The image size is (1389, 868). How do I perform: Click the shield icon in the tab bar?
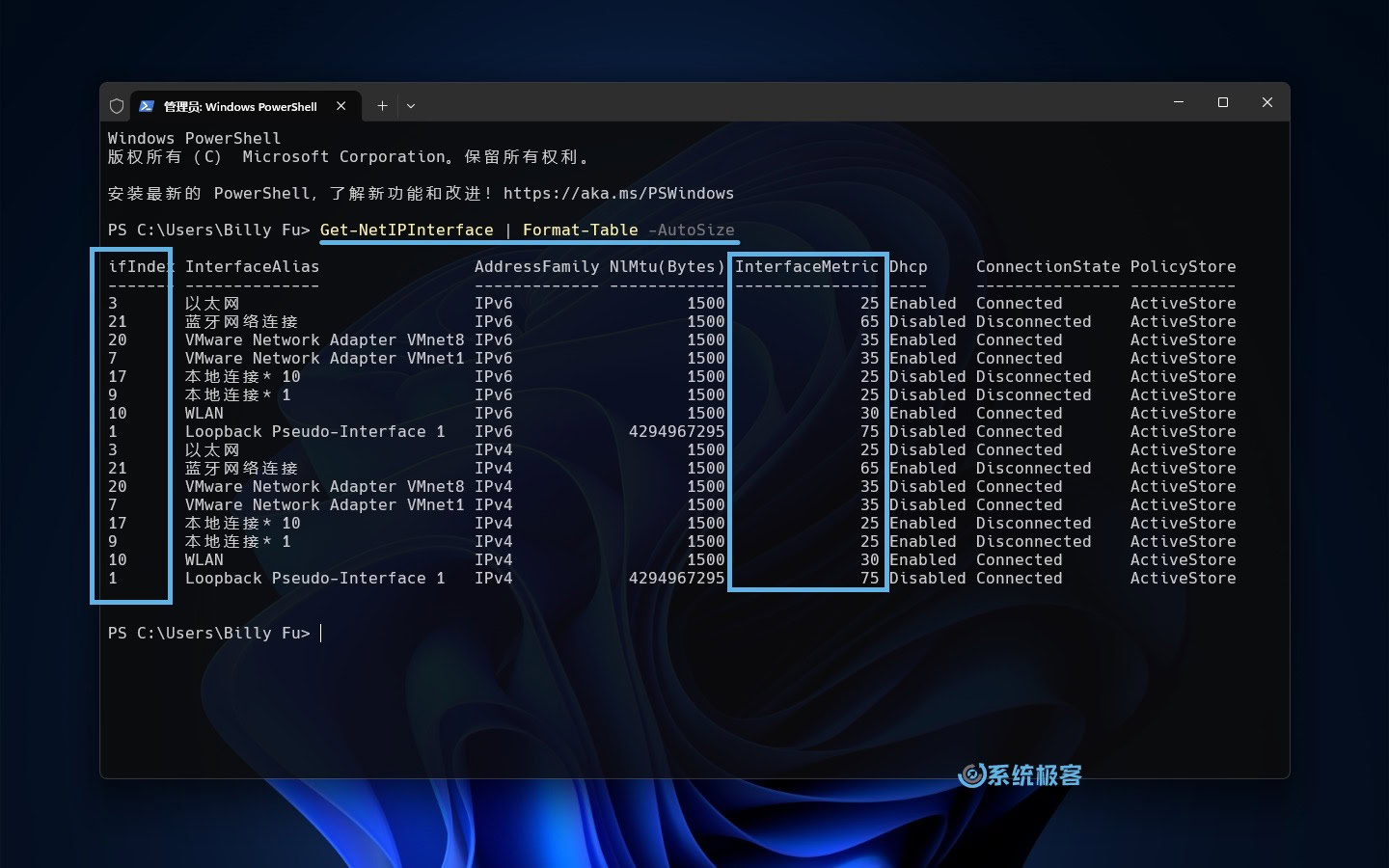click(x=117, y=106)
